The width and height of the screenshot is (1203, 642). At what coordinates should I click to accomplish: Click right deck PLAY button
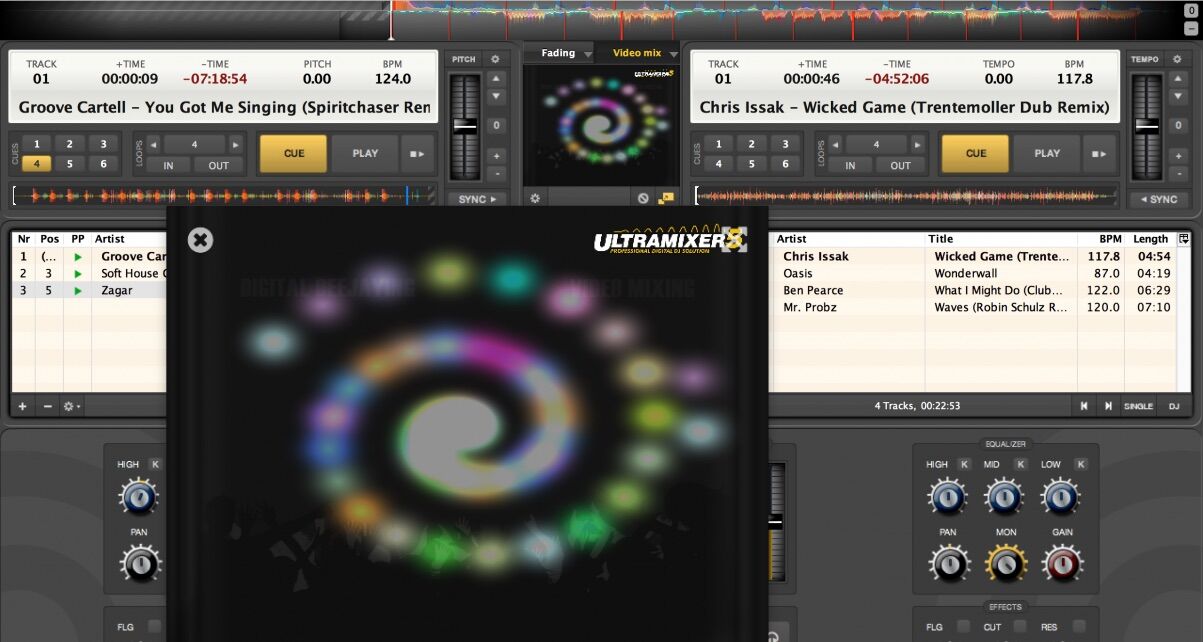pyautogui.click(x=1047, y=154)
